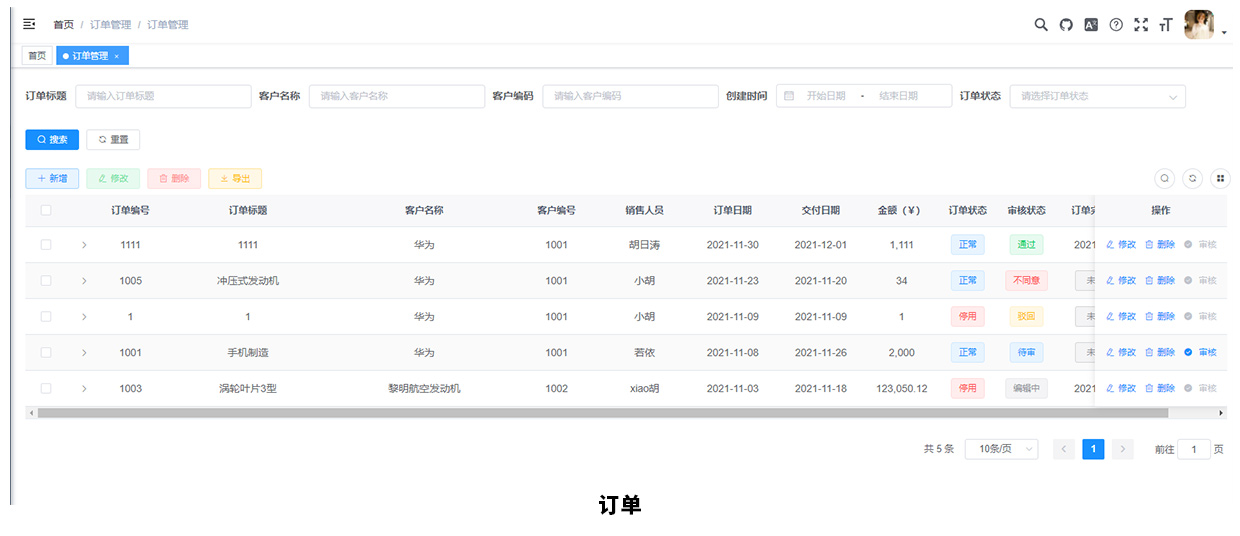Click the 新增 button
This screenshot has height=536, width=1240.
tap(52, 178)
